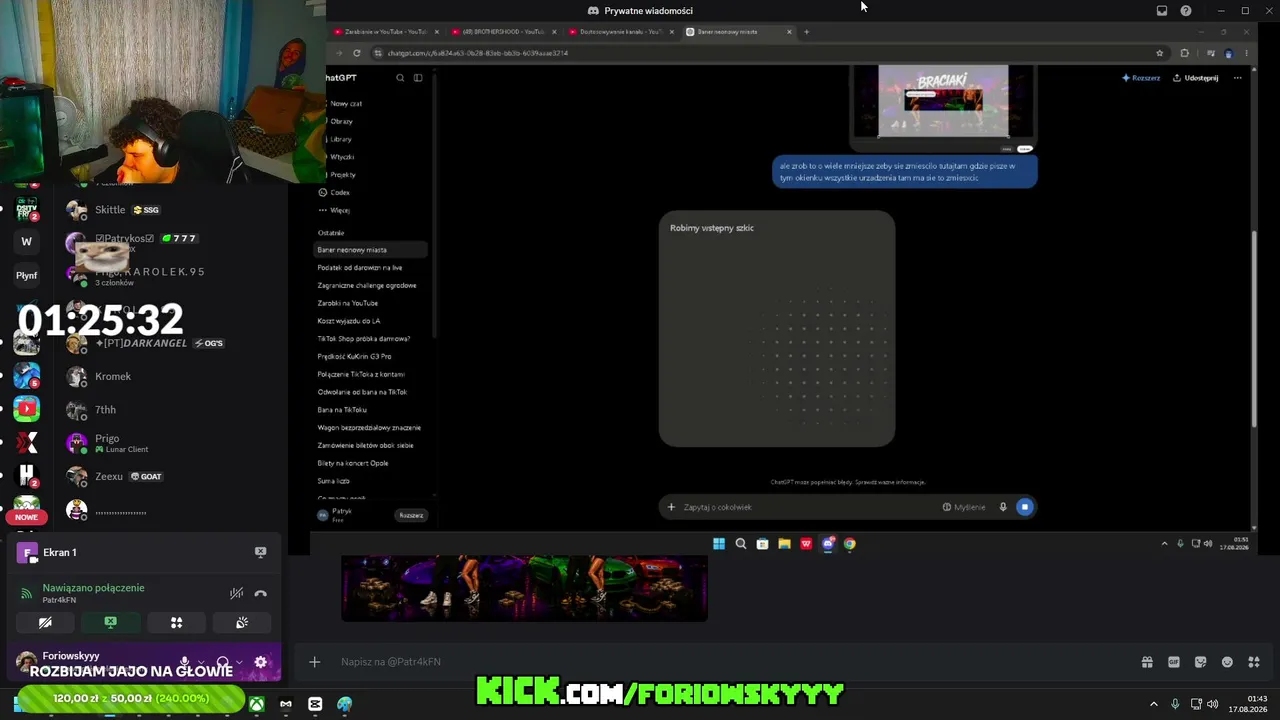Image resolution: width=1280 pixels, height=720 pixels.
Task: Click the Rozszerz upgrade link at top
Action: [1141, 78]
